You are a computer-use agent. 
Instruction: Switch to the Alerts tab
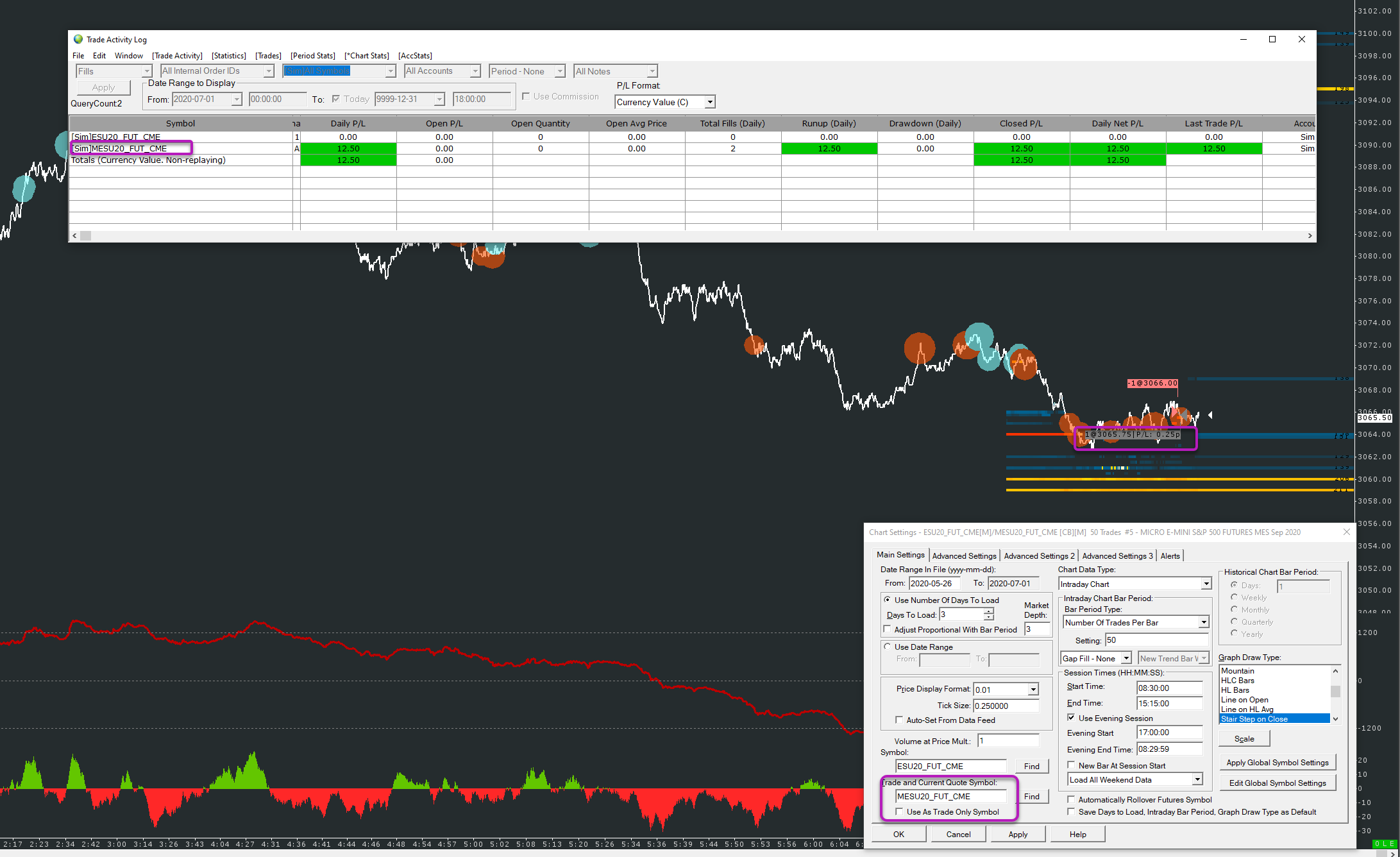point(1170,556)
